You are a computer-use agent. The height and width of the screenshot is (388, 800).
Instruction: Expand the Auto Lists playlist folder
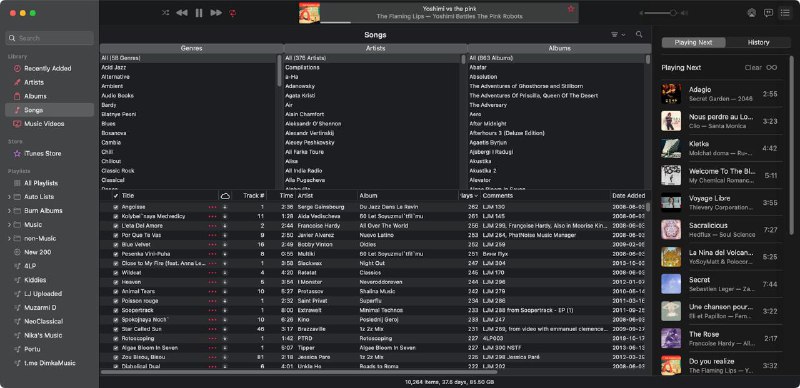(9, 197)
